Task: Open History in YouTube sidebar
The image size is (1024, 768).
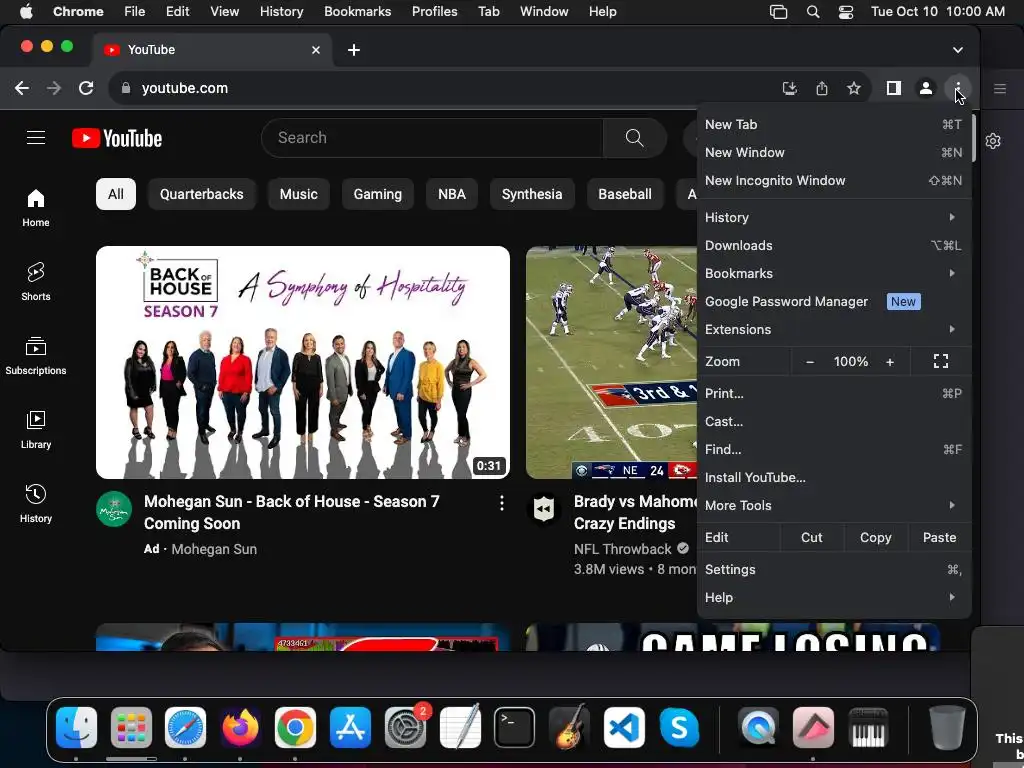Action: tap(36, 503)
